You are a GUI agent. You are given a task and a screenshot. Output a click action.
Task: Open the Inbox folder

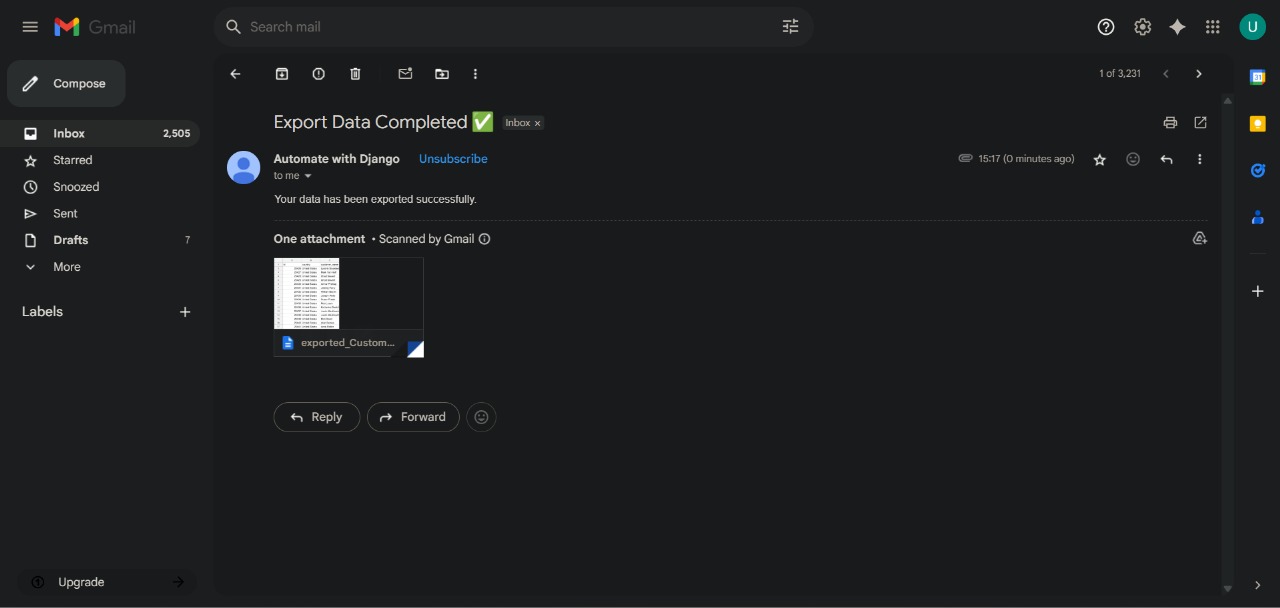[x=100, y=133]
